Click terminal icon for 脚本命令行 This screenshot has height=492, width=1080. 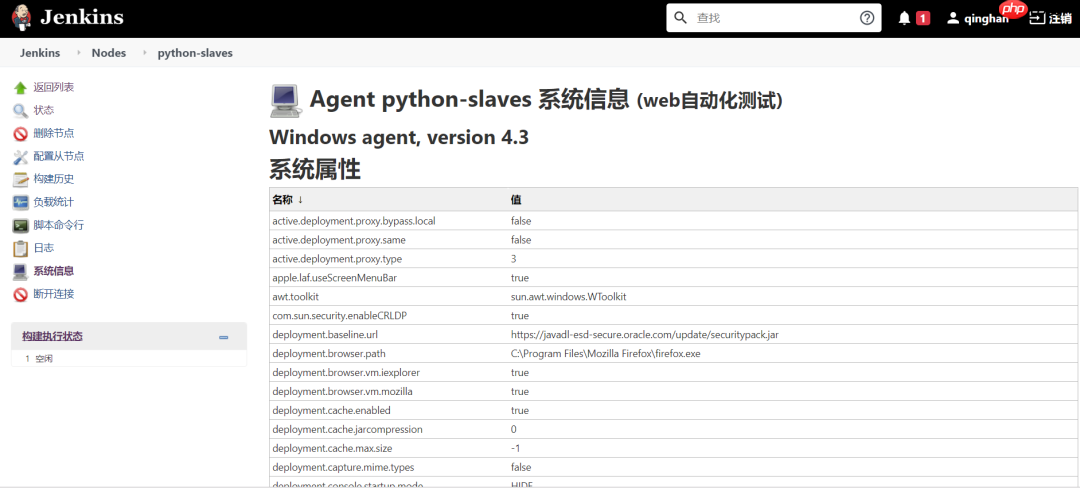pyautogui.click(x=21, y=225)
